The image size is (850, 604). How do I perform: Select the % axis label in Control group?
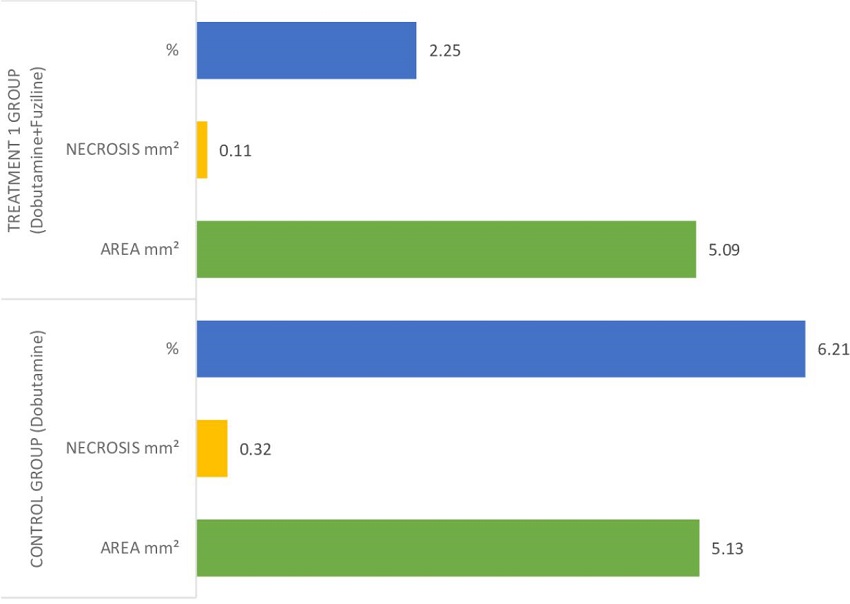click(x=173, y=349)
